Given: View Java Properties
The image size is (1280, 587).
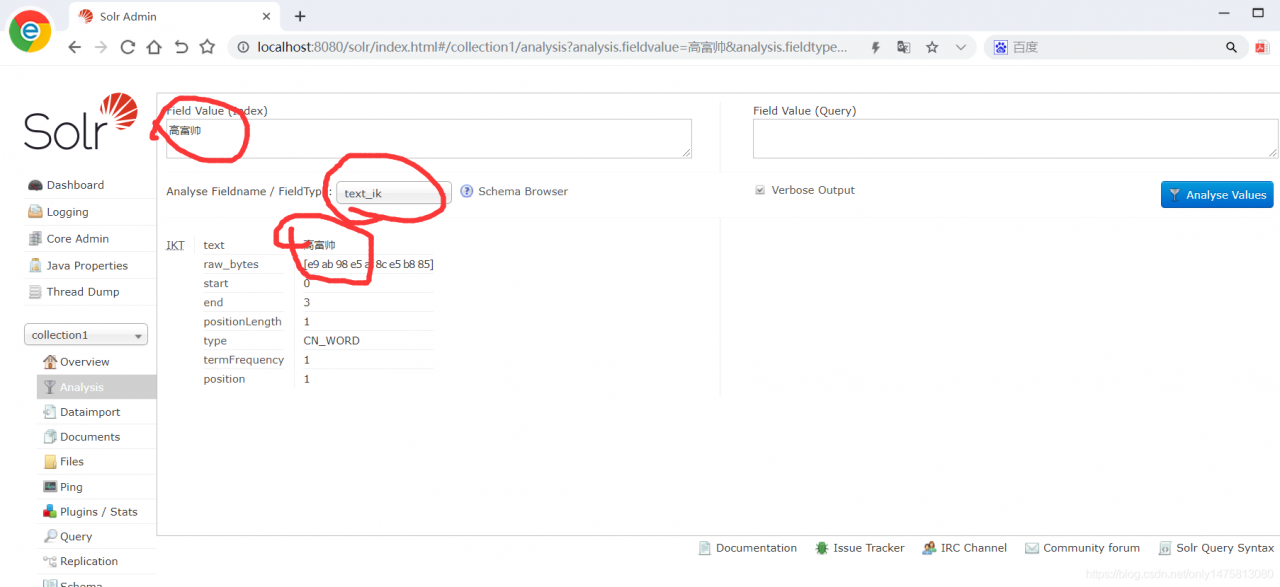Looking at the screenshot, I should 87,266.
